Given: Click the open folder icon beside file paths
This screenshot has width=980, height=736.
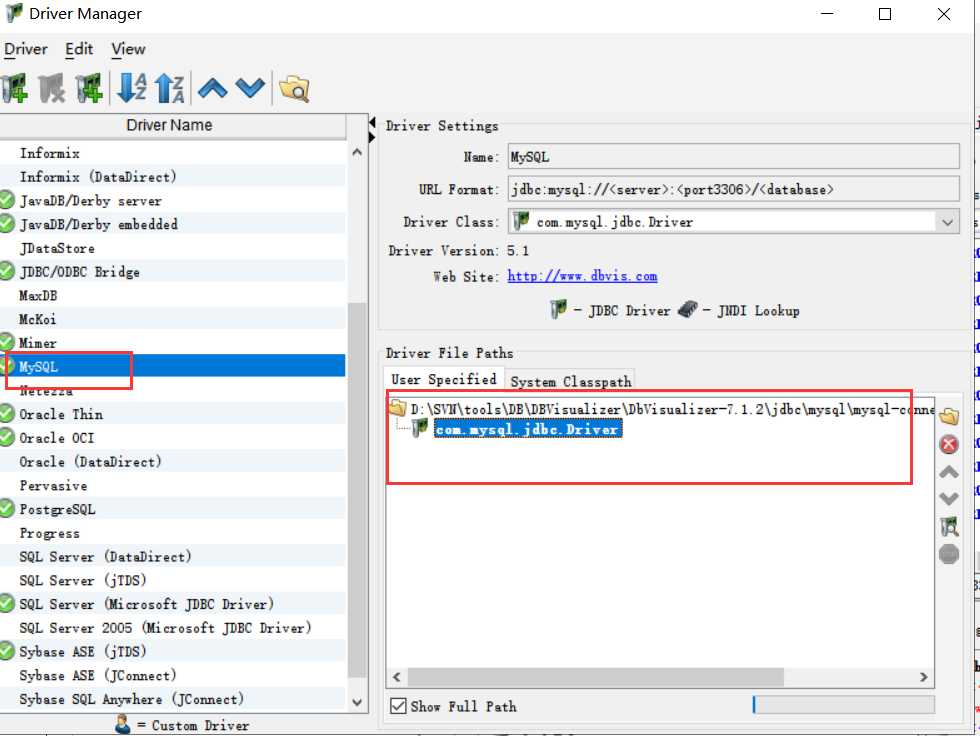Looking at the screenshot, I should point(949,416).
